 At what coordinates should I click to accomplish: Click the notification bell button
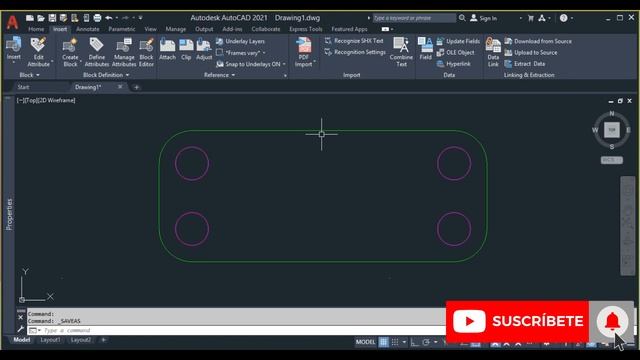(x=612, y=322)
